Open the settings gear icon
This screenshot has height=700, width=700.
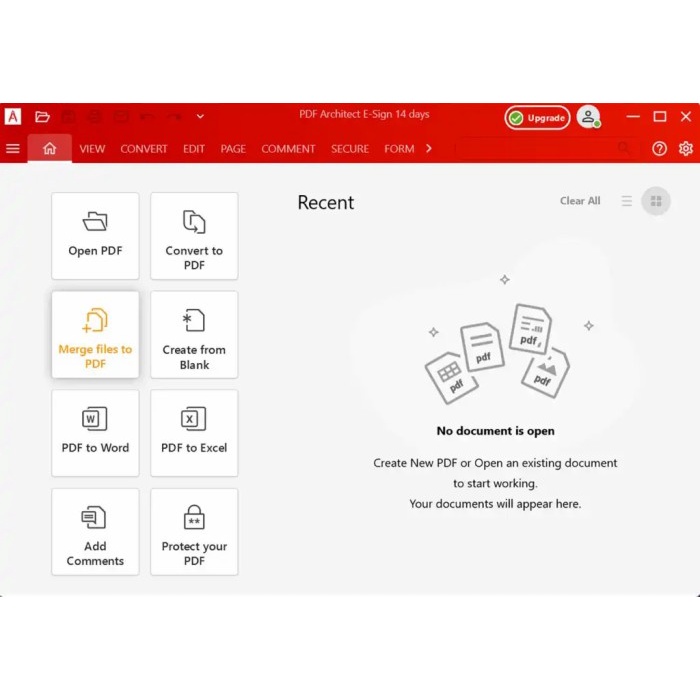click(686, 149)
